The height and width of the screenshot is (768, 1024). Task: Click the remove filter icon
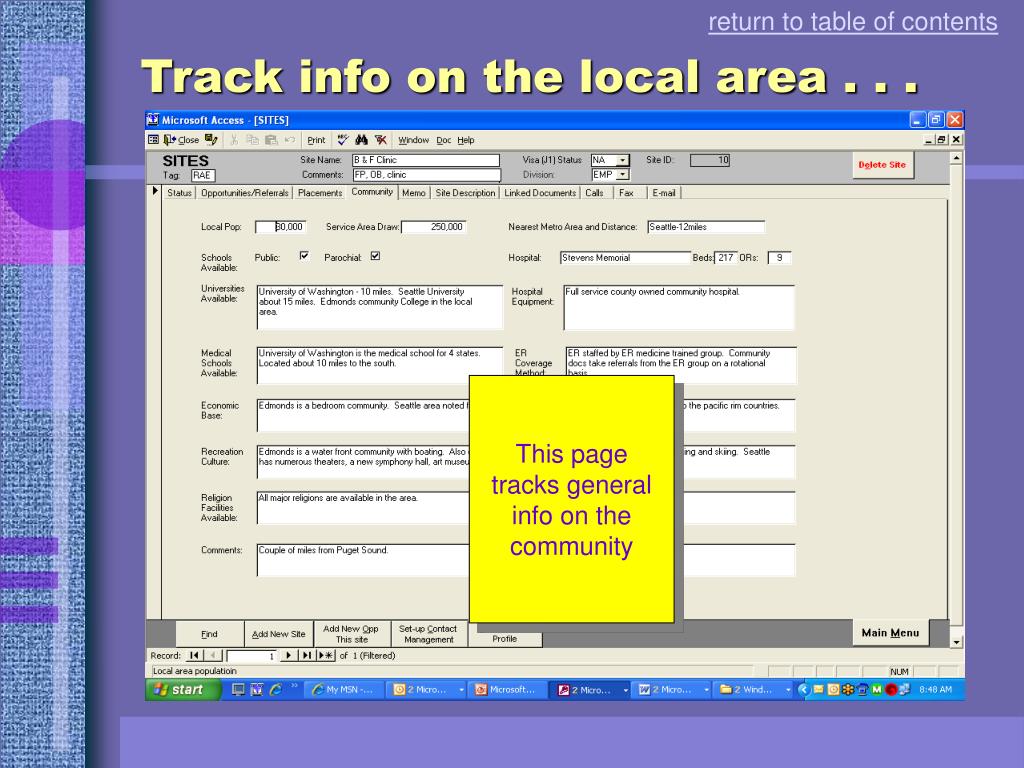(x=381, y=140)
